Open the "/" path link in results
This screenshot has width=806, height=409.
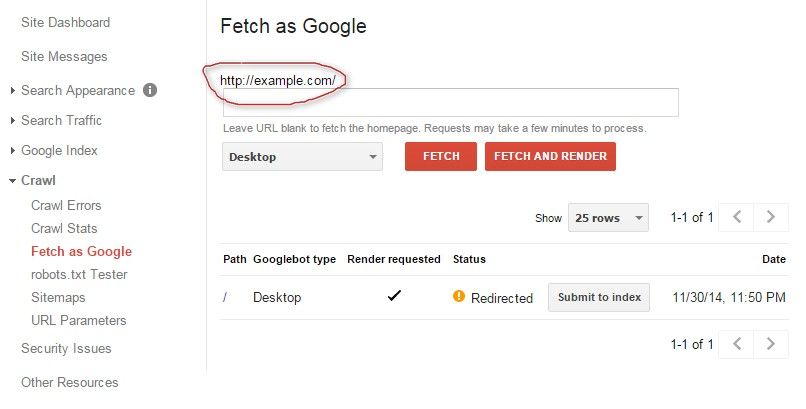click(225, 297)
